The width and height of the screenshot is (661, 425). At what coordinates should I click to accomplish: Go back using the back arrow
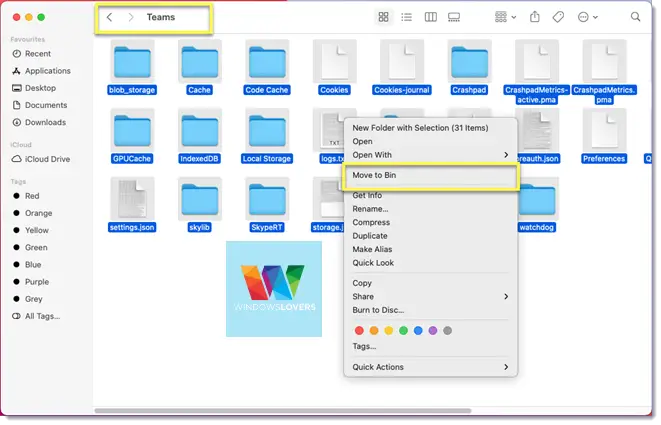(110, 17)
